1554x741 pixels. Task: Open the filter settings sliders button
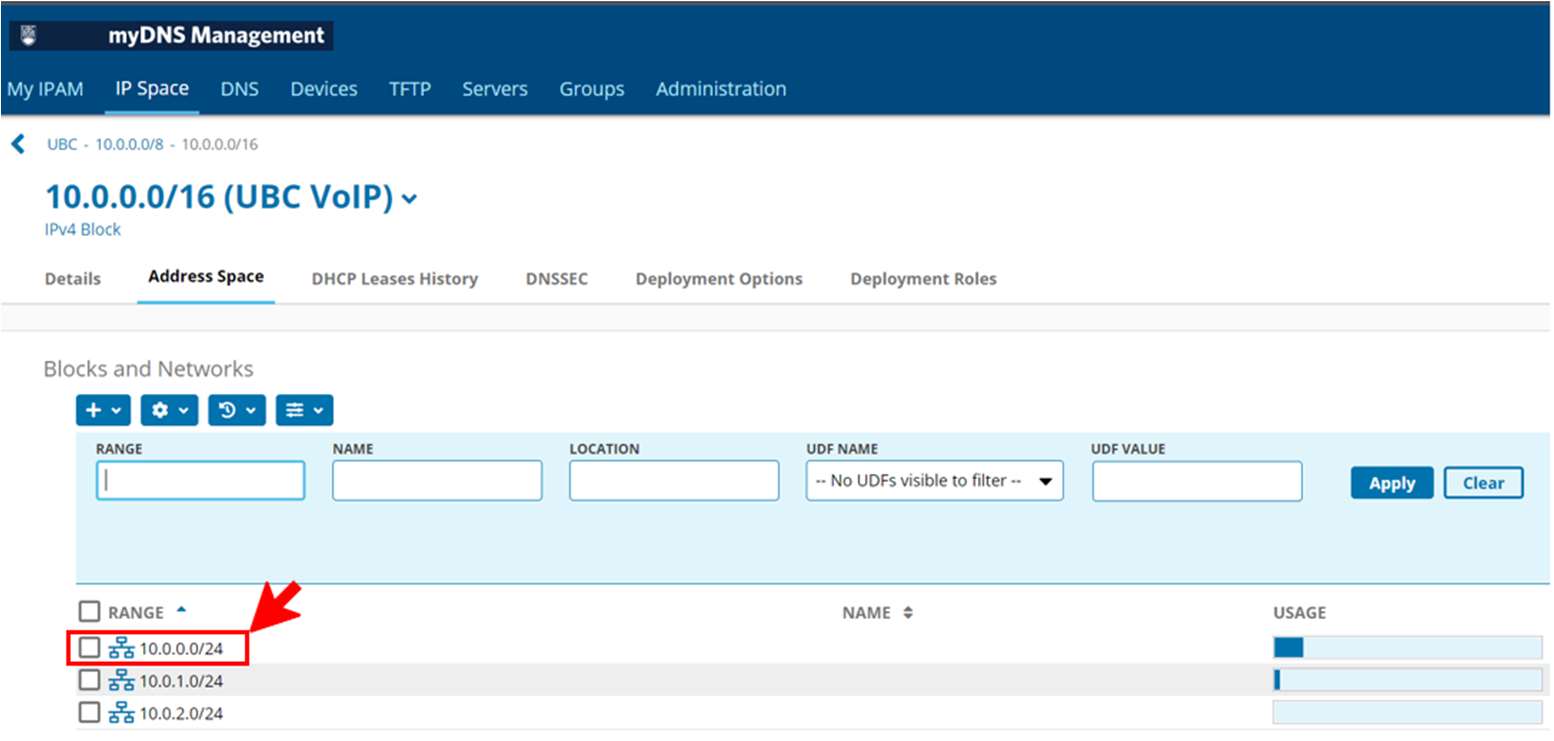304,410
